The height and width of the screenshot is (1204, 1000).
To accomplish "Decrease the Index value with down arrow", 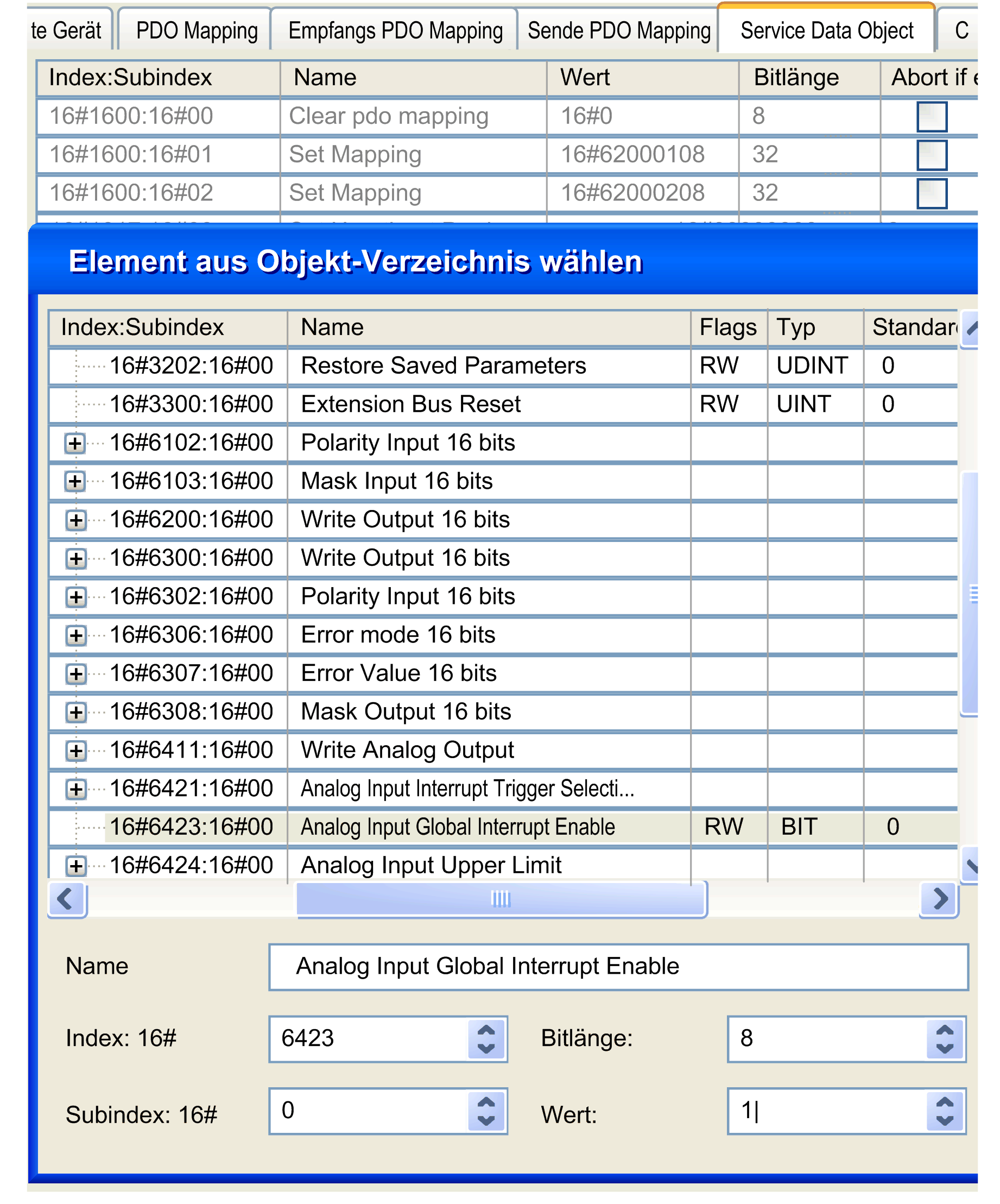I will pos(486,1049).
